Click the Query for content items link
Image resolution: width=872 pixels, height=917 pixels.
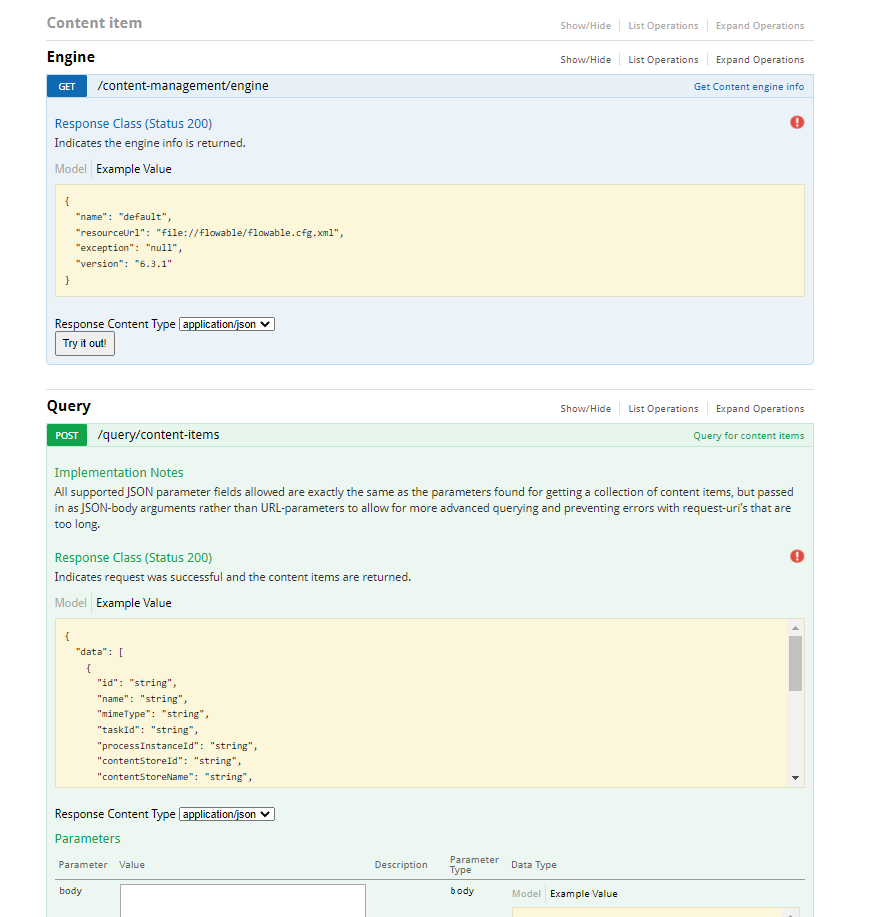click(748, 435)
